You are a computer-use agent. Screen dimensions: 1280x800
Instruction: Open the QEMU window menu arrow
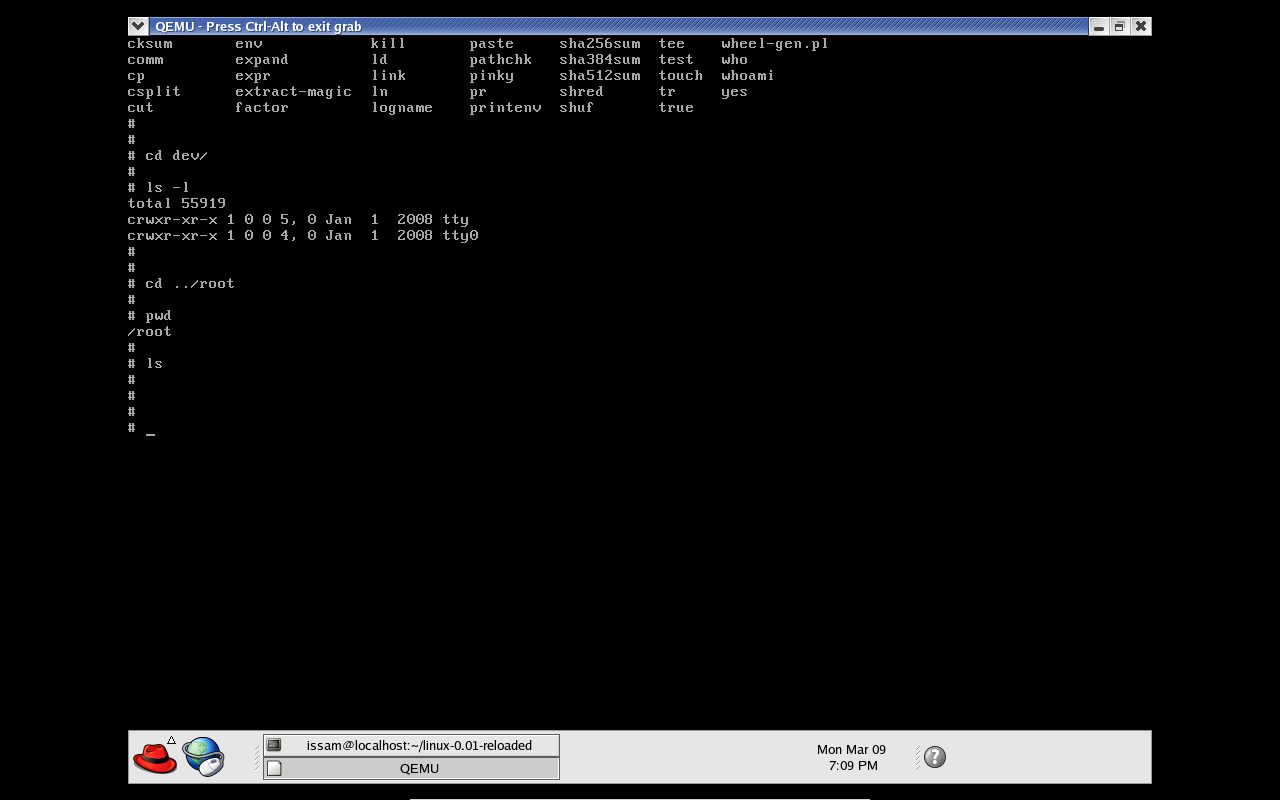[138, 26]
